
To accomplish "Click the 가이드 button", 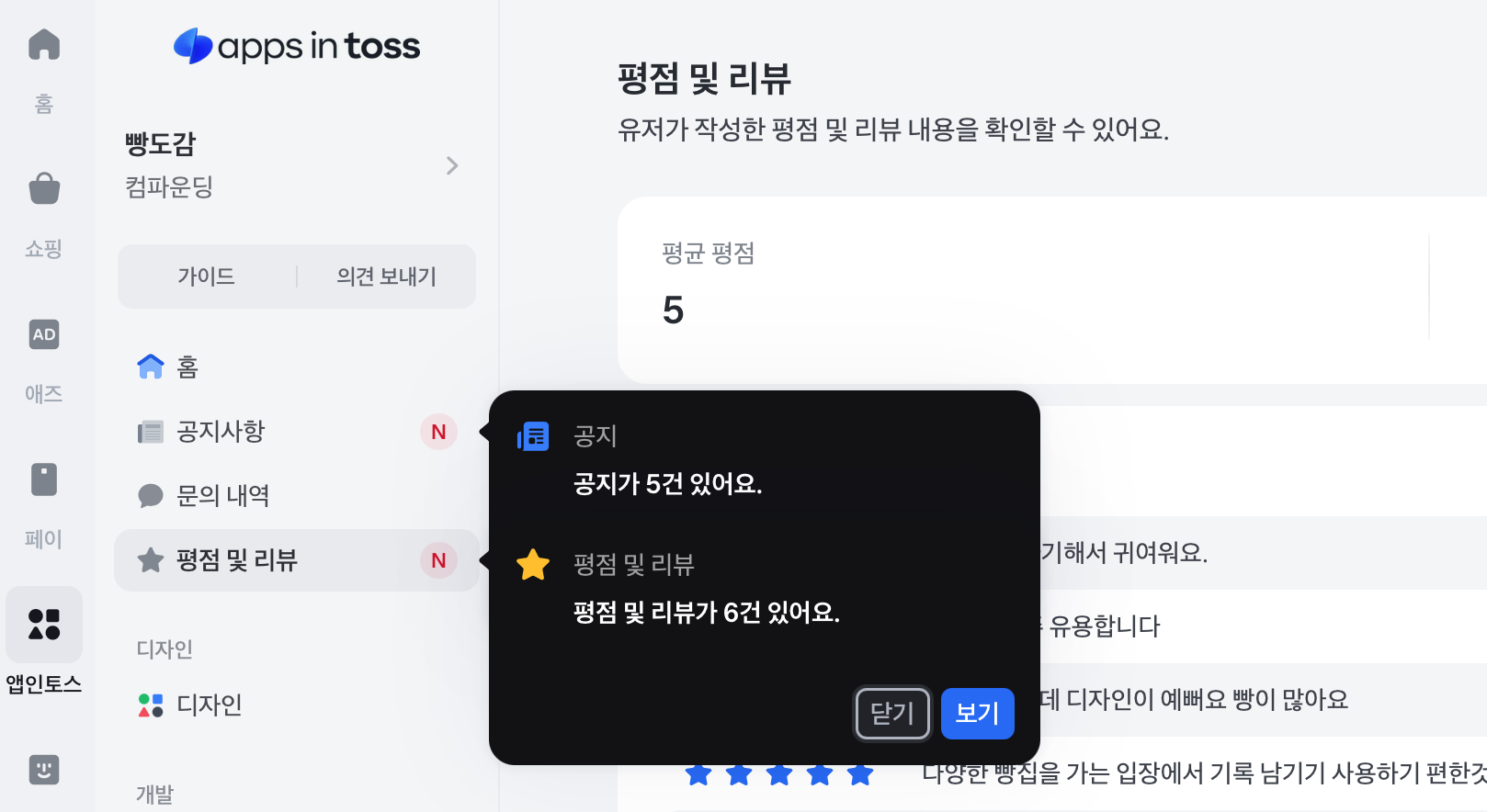I will coord(207,276).
